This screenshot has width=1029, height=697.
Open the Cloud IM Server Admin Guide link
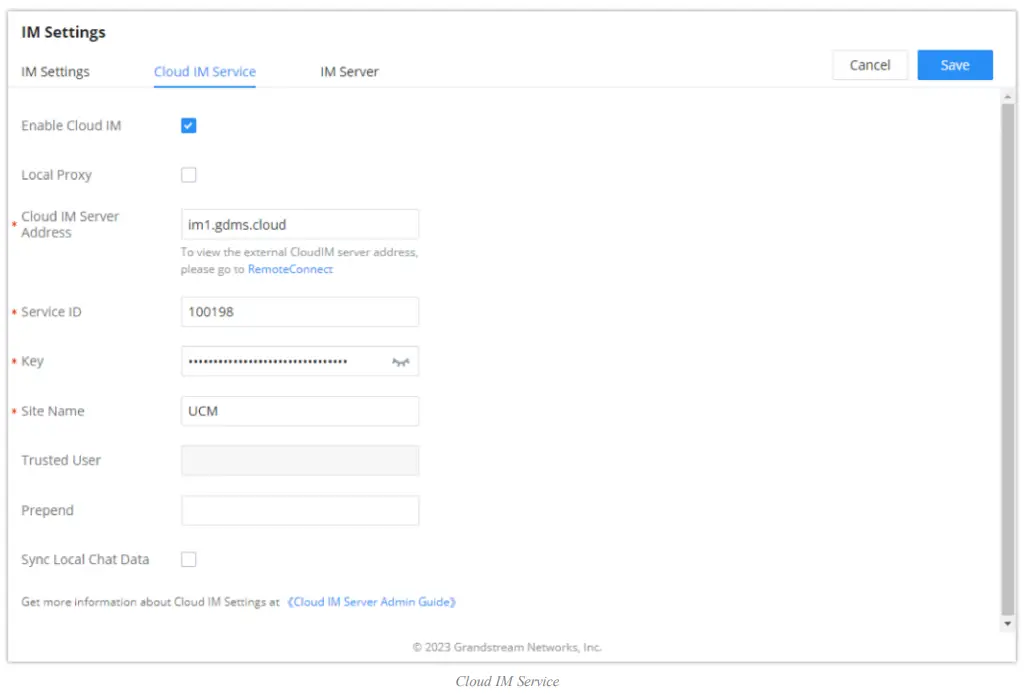click(372, 602)
